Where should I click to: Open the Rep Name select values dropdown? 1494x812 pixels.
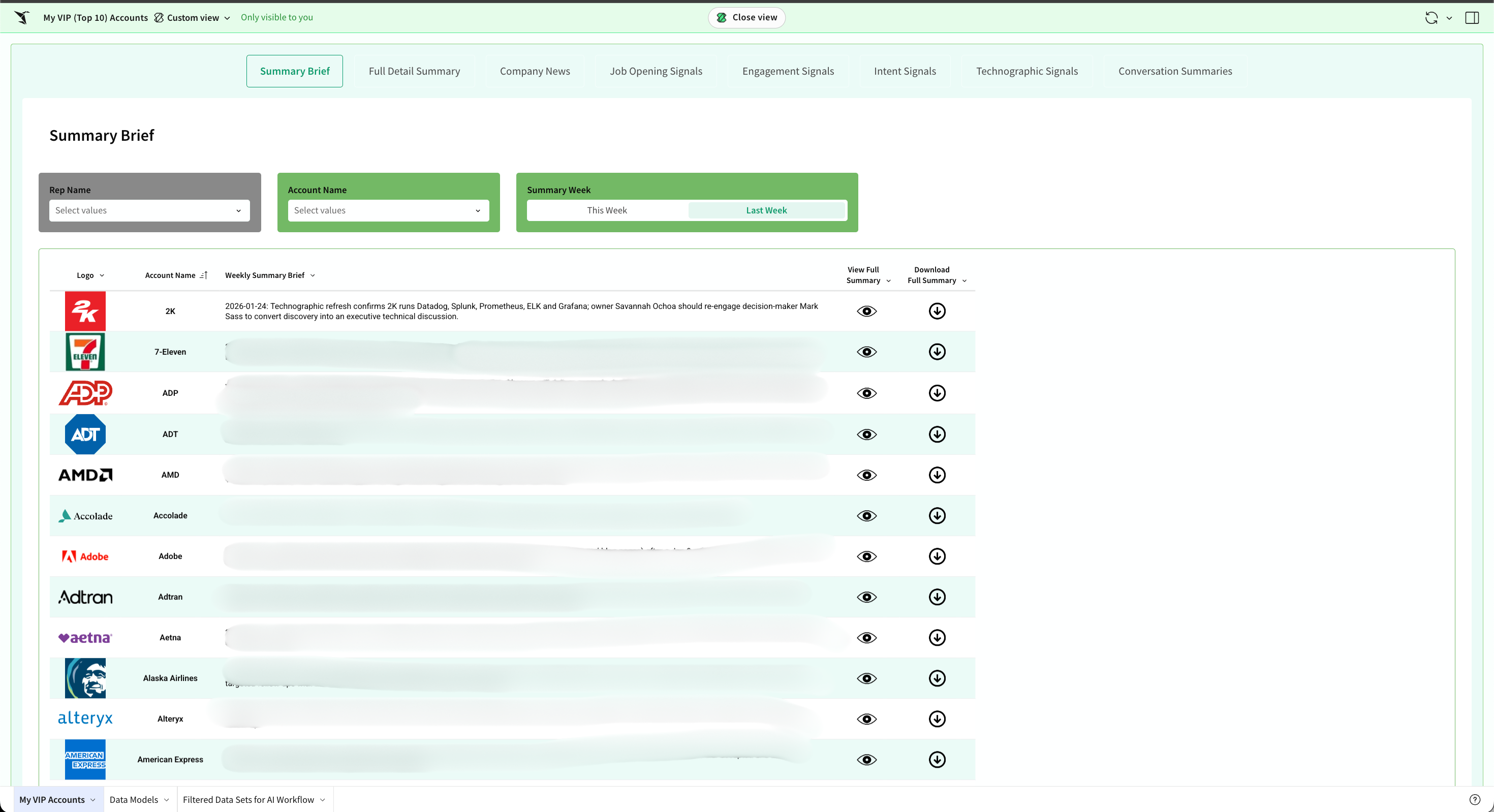[148, 210]
